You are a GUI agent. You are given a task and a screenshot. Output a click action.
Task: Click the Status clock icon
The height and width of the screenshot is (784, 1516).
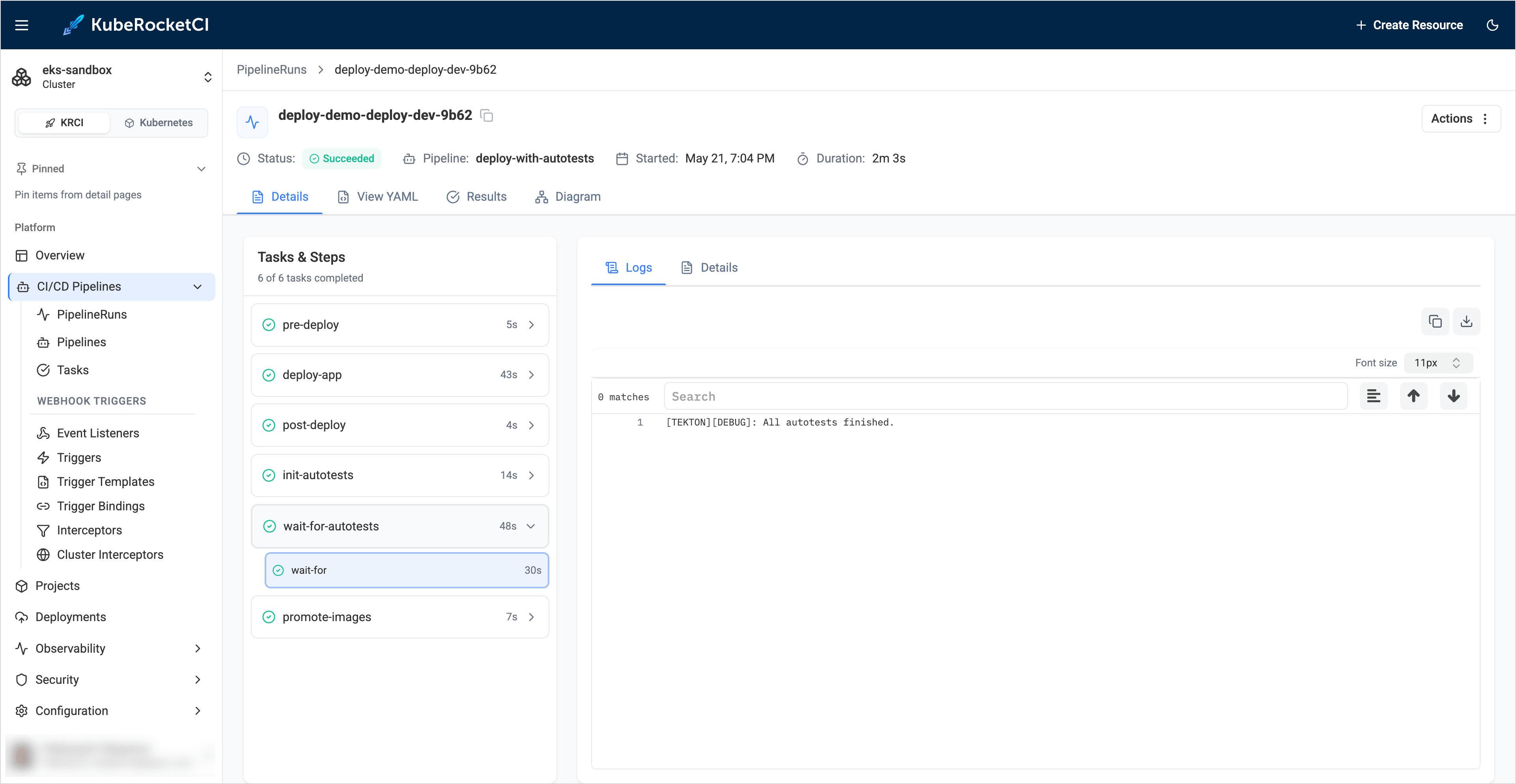coord(244,159)
